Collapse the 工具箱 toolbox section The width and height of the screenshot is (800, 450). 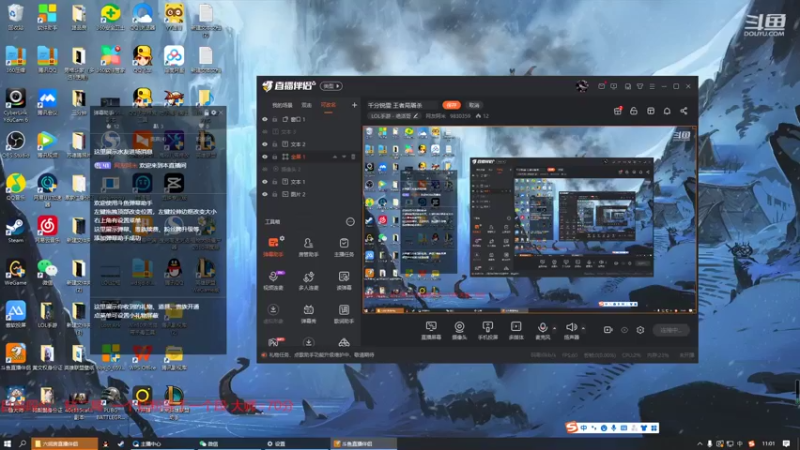[350, 221]
